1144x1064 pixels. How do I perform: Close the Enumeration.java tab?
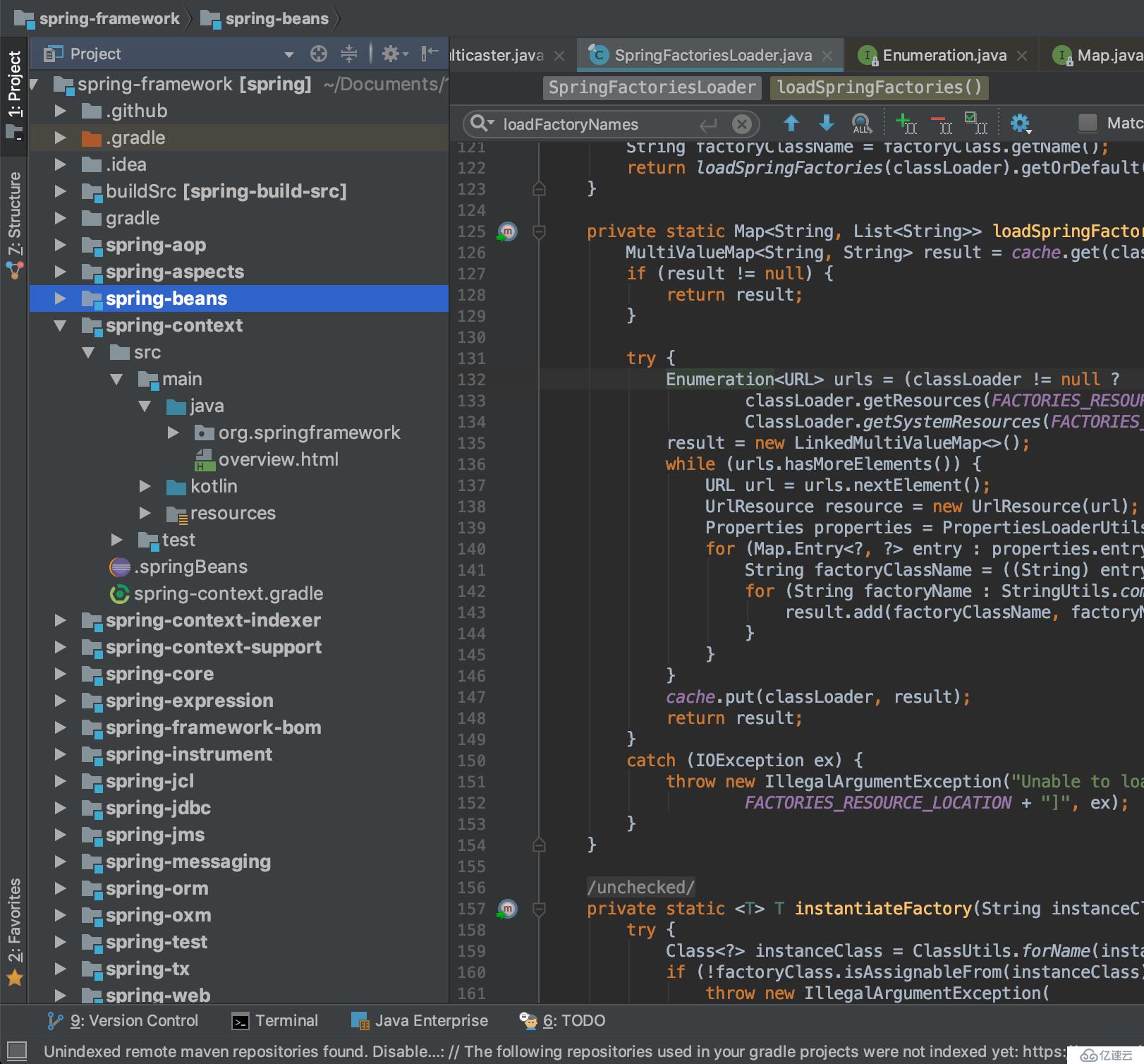click(x=1022, y=56)
